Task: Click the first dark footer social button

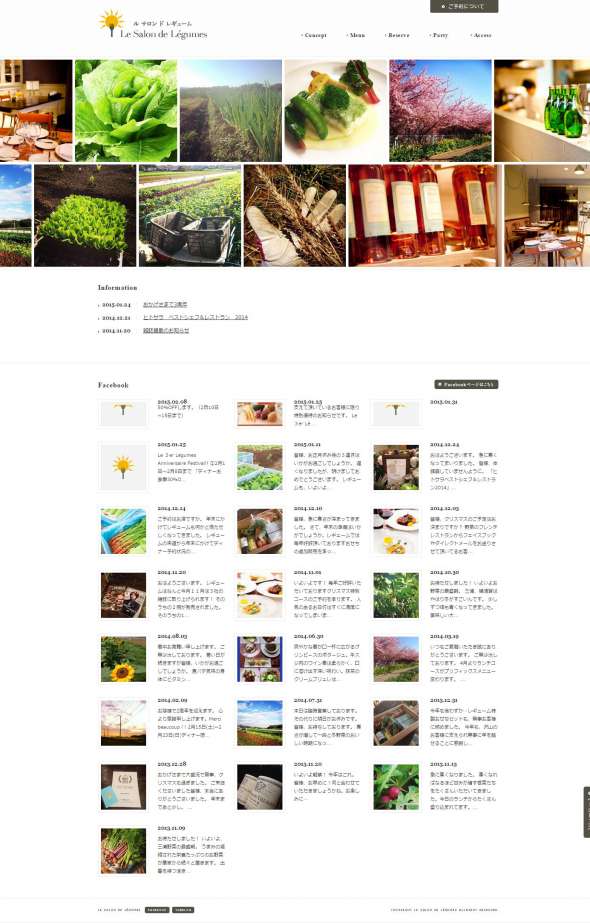Action: [157, 910]
